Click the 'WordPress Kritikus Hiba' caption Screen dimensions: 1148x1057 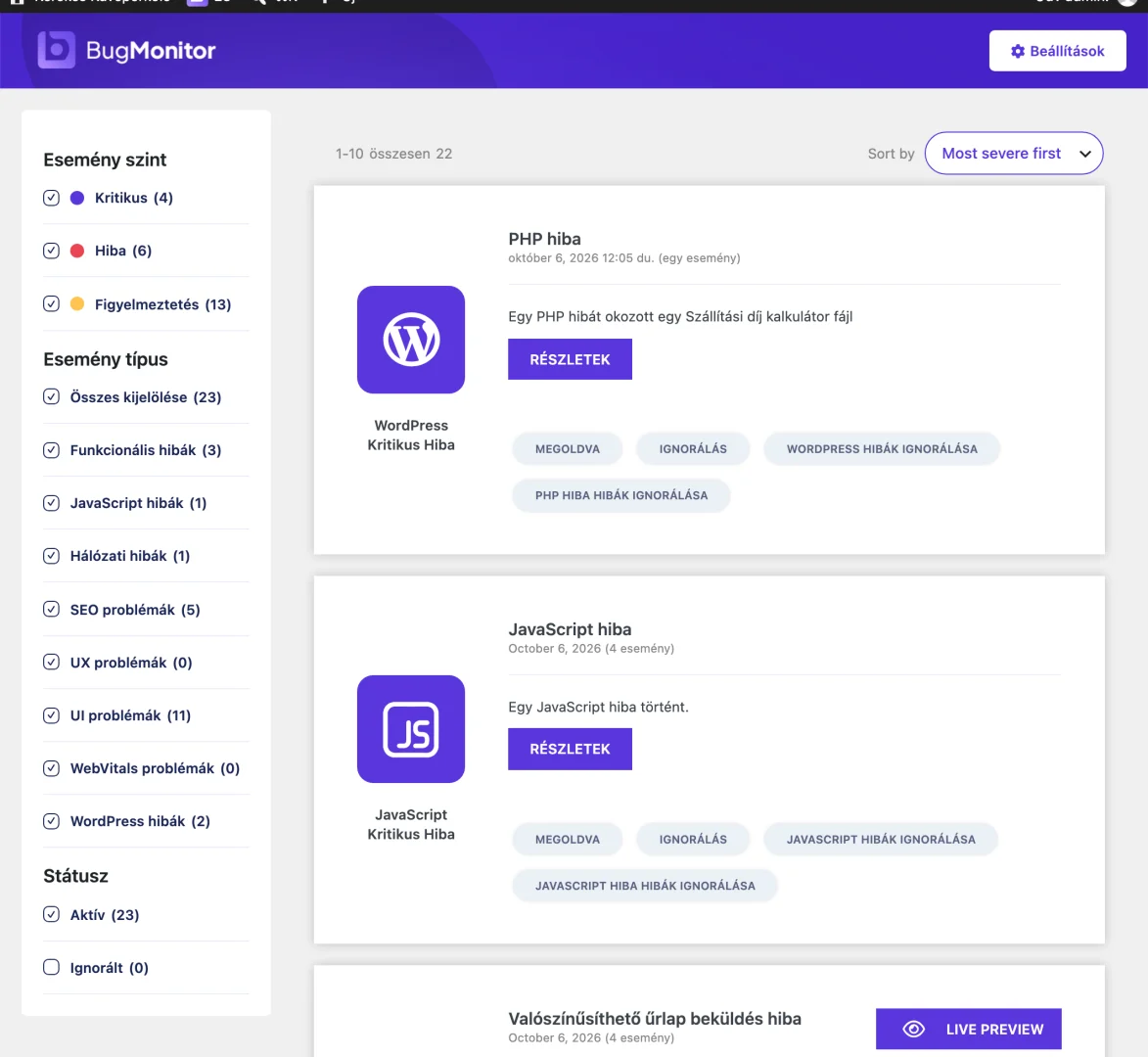[411, 435]
